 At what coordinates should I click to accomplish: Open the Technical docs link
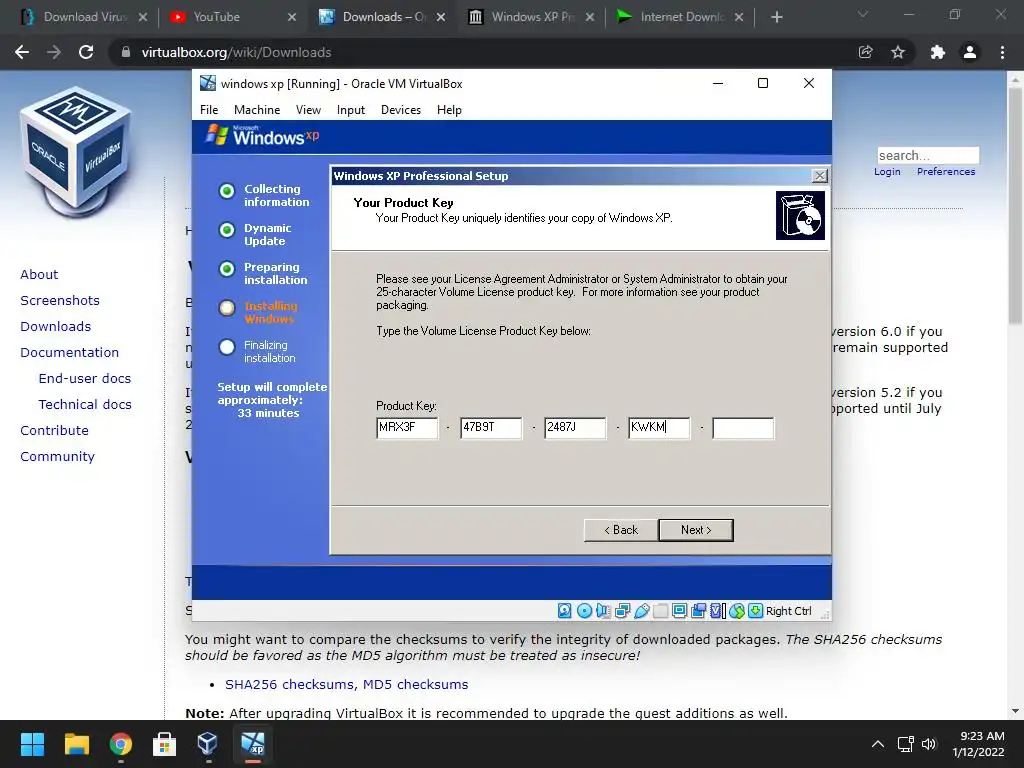pos(85,405)
